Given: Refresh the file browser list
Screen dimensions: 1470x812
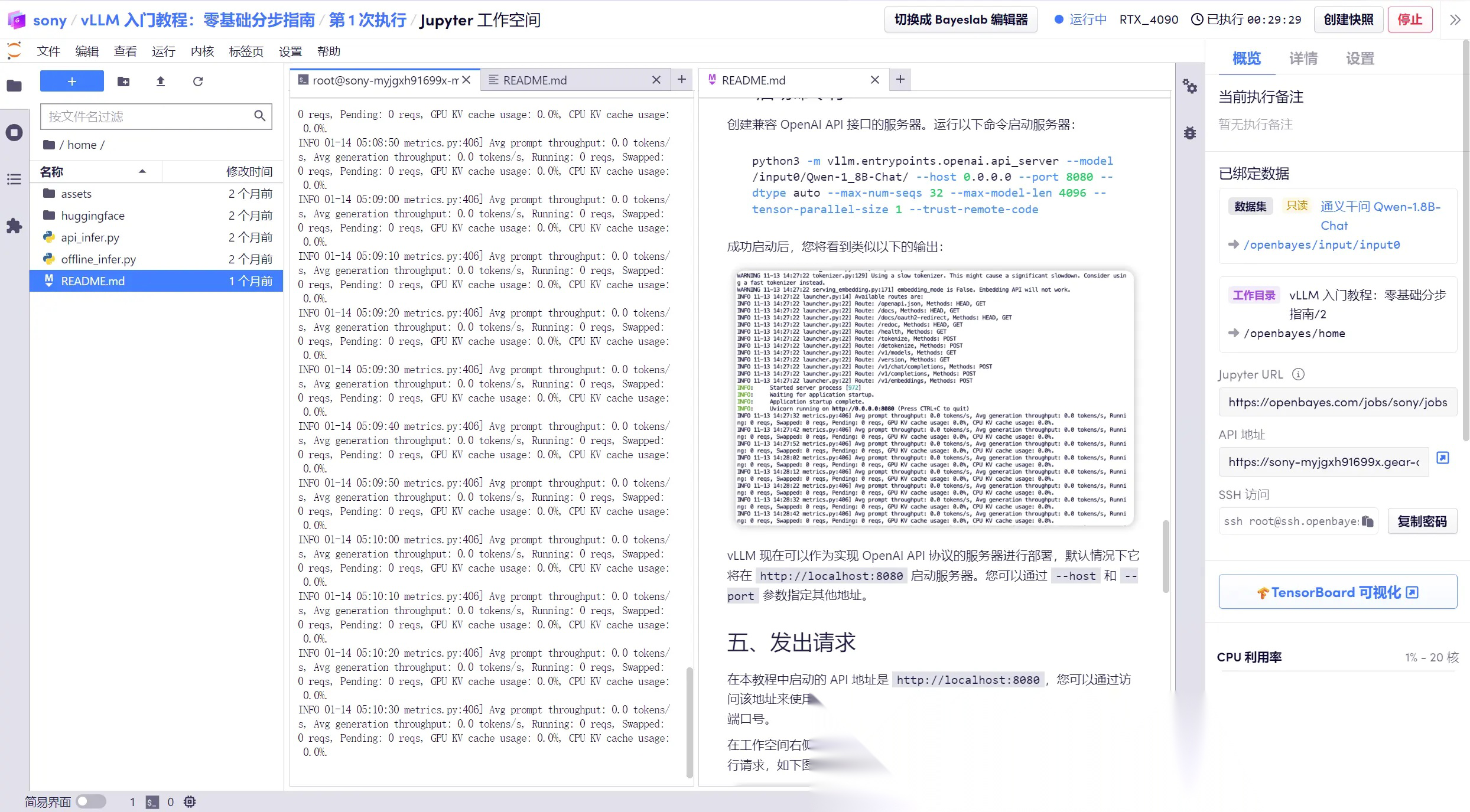Looking at the screenshot, I should (198, 81).
